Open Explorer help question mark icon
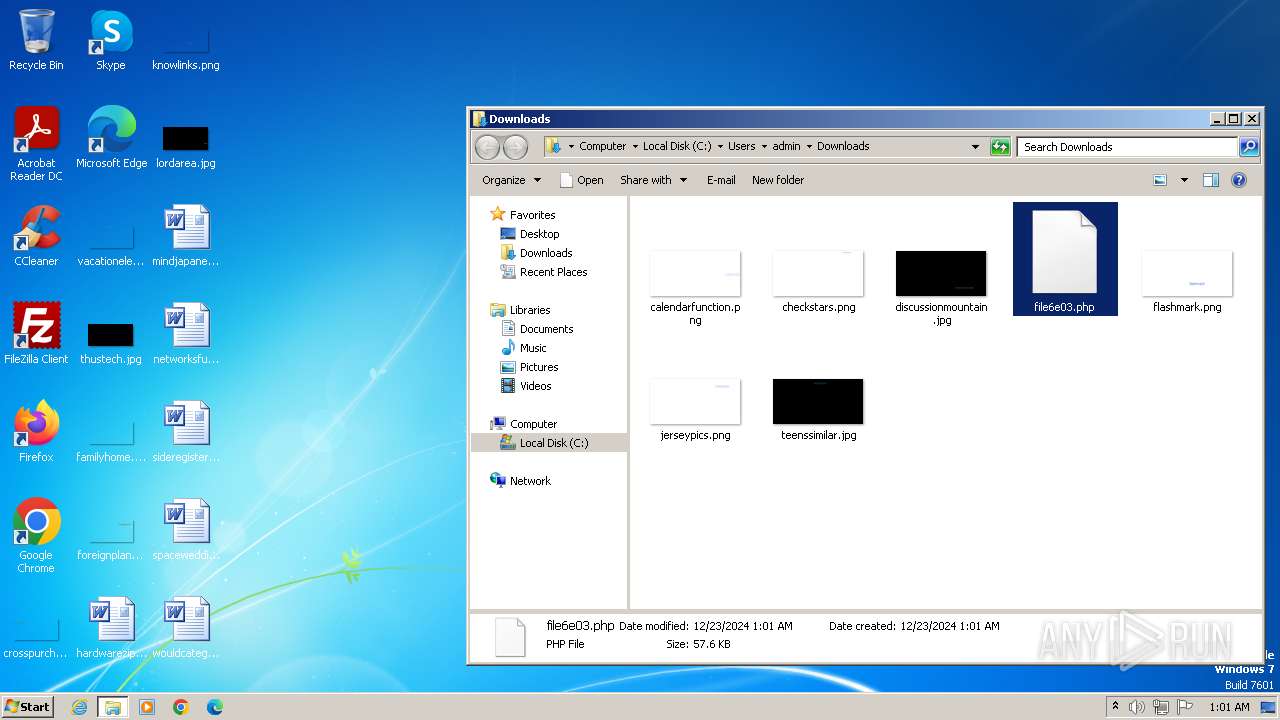The width and height of the screenshot is (1280, 720). click(x=1239, y=180)
